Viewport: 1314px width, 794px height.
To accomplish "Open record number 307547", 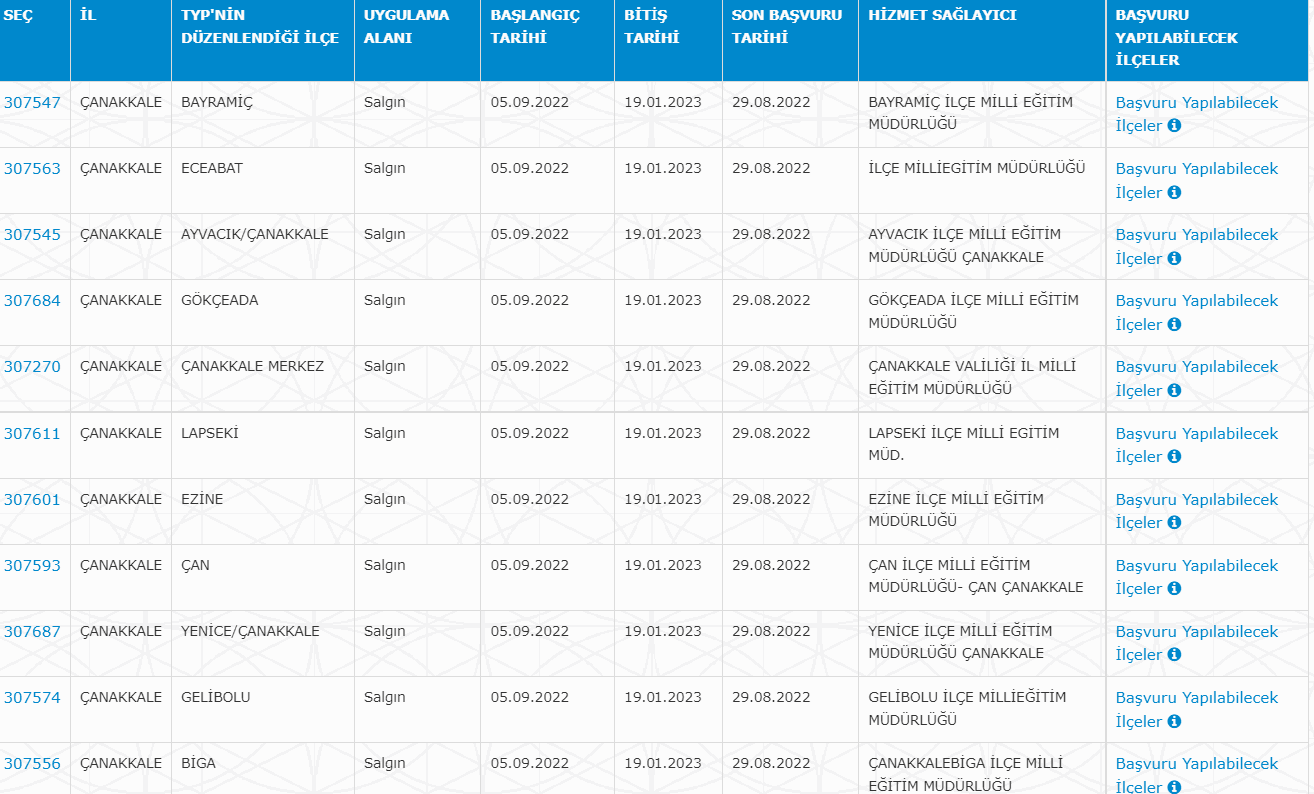I will 32,102.
